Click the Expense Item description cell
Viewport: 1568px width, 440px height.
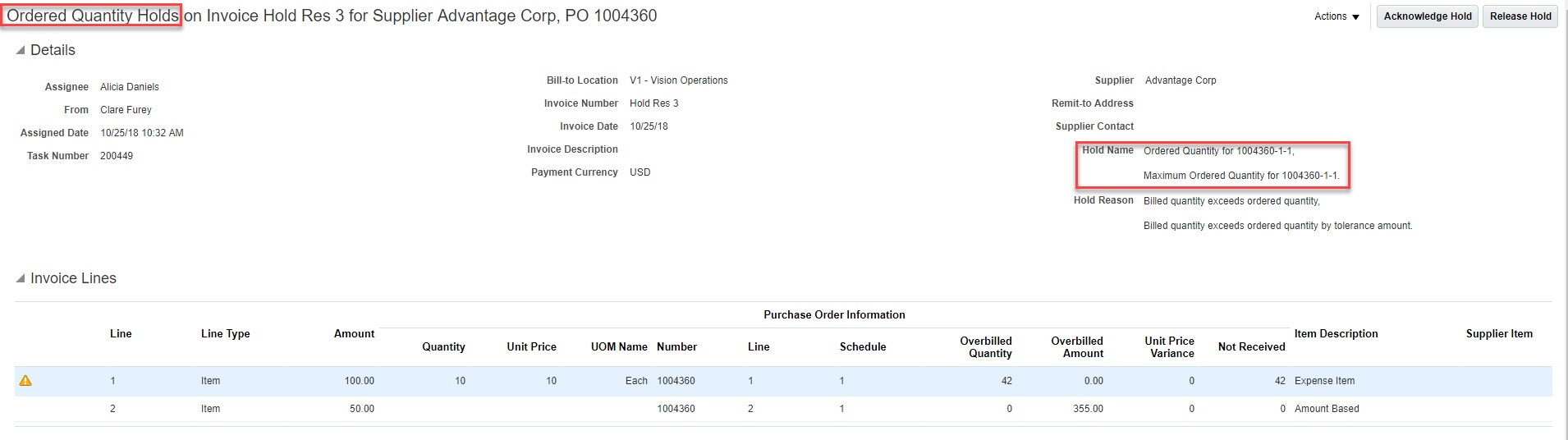tap(1324, 381)
